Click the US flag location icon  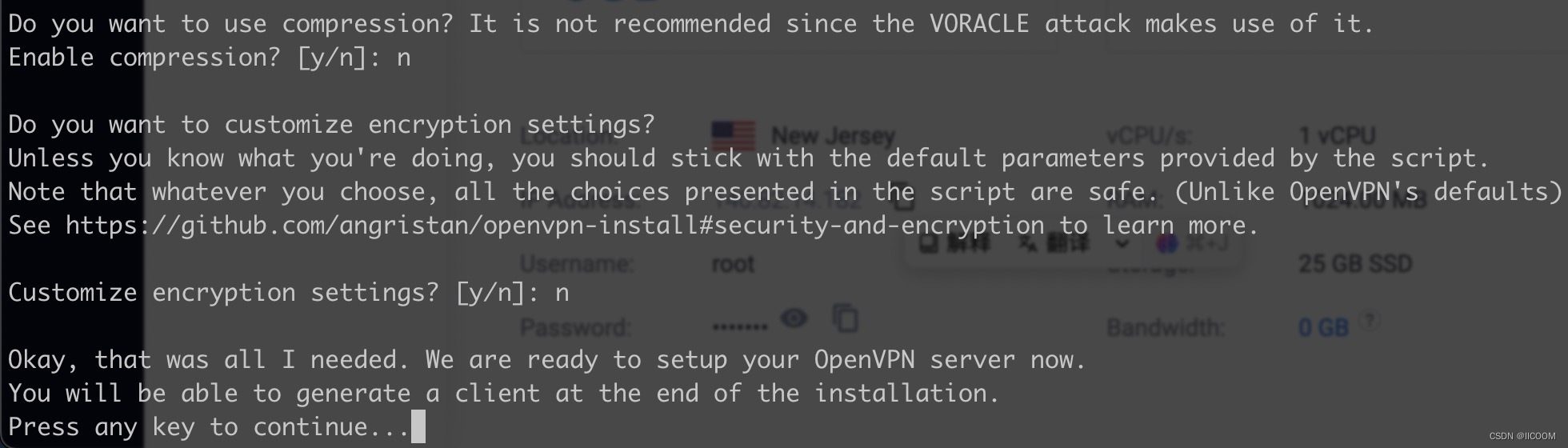tap(733, 135)
